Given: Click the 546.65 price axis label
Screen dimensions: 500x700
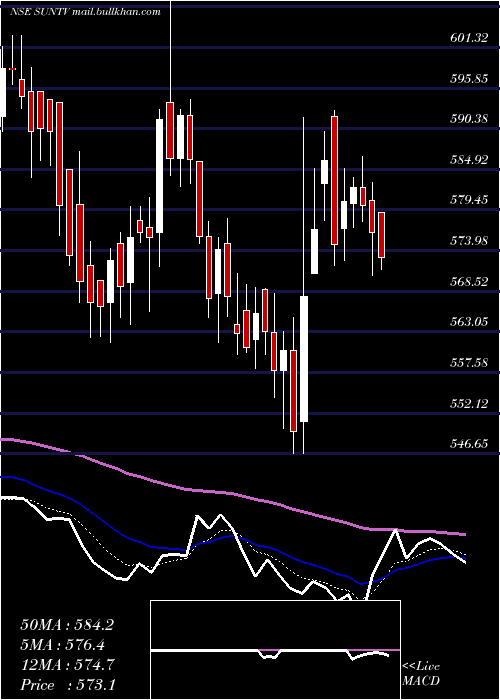Looking at the screenshot, I should [x=468, y=444].
